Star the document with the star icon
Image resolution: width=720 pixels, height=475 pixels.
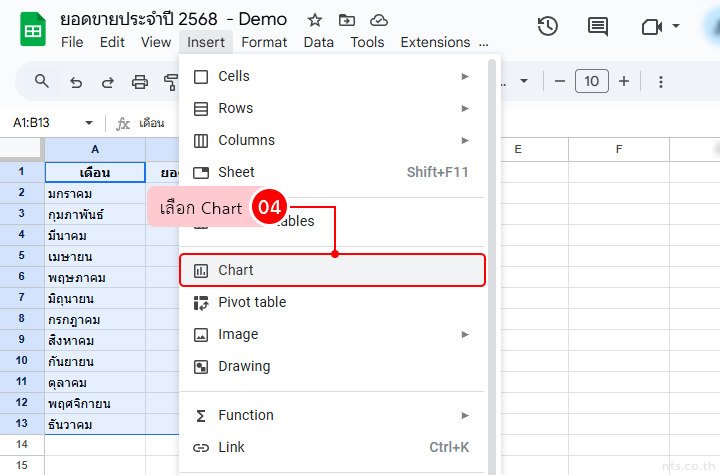point(315,20)
